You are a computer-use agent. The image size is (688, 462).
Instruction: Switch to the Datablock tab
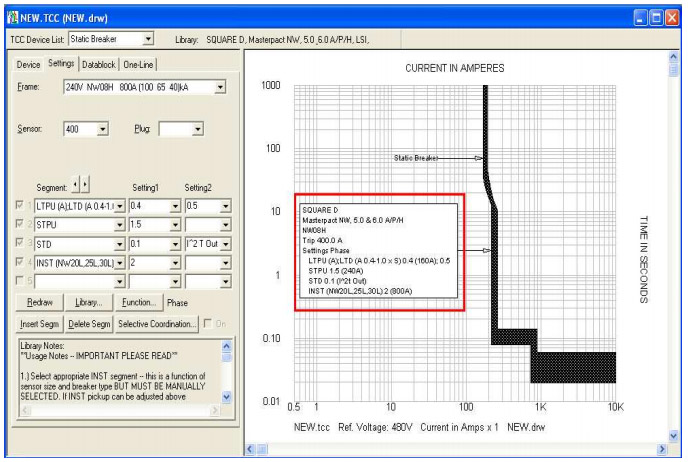99,64
